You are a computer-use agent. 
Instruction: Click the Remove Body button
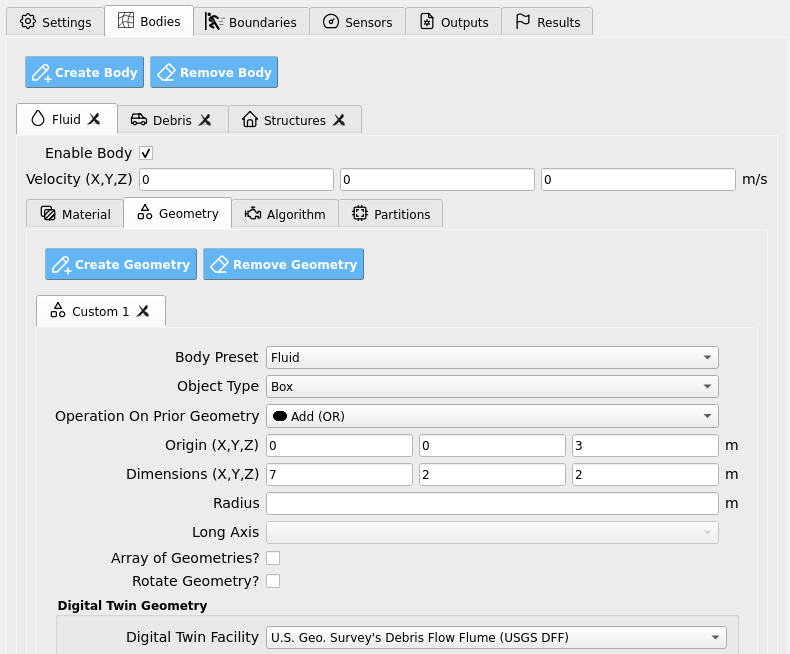click(214, 72)
